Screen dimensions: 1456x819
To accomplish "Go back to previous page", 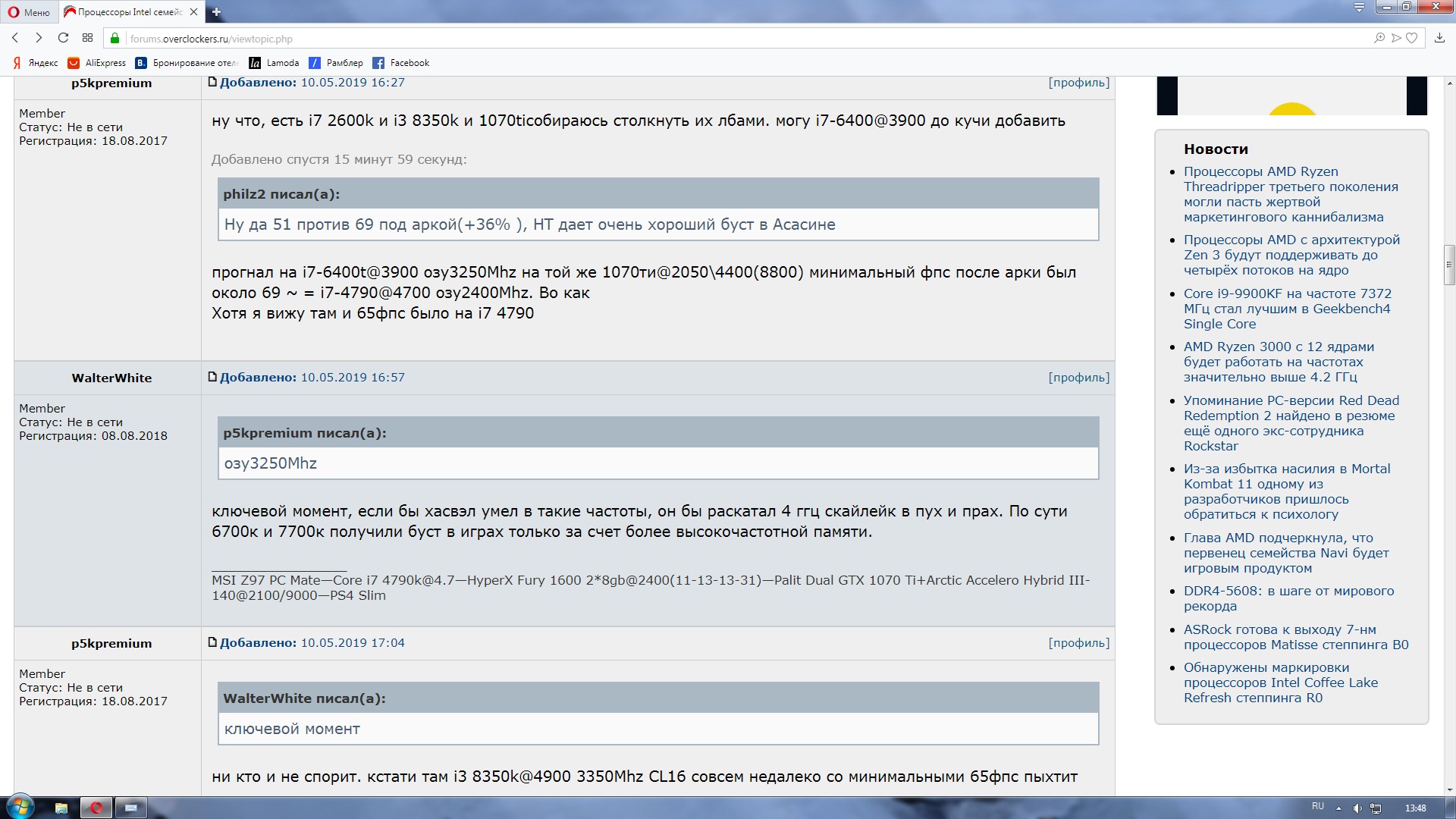I will [15, 38].
